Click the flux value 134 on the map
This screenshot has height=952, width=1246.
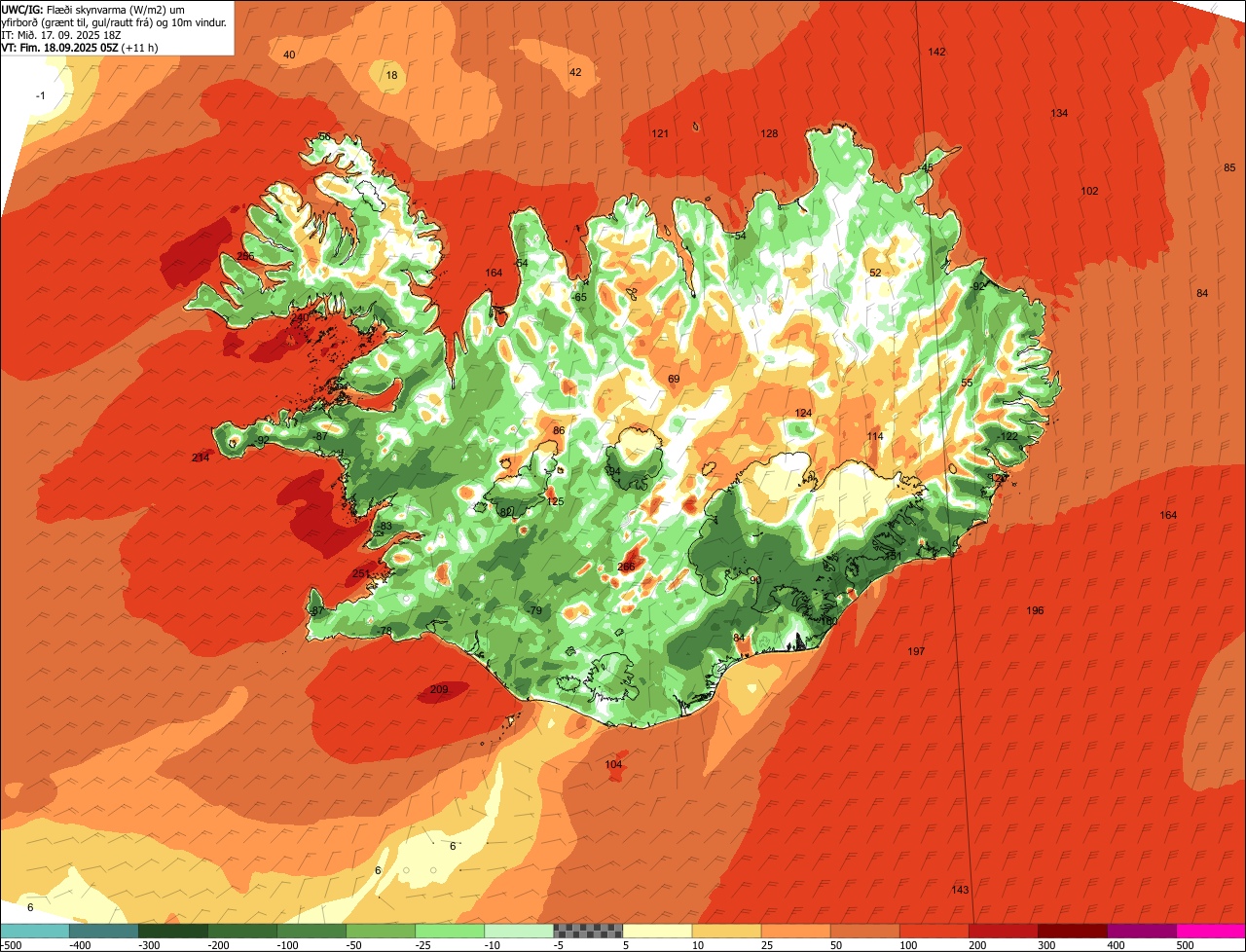coord(1059,114)
